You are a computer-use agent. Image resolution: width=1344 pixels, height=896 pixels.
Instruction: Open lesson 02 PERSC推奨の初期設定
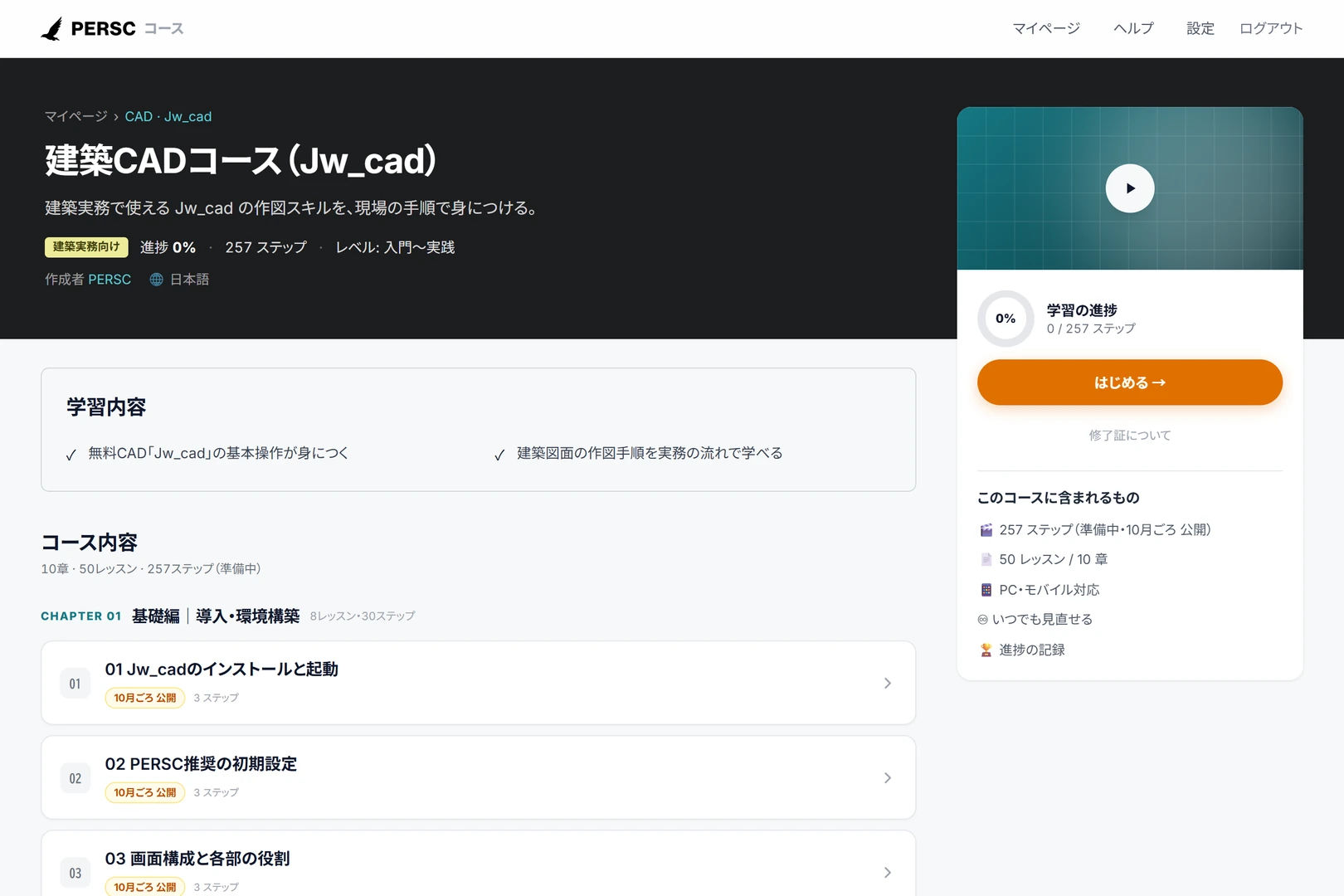click(x=479, y=777)
